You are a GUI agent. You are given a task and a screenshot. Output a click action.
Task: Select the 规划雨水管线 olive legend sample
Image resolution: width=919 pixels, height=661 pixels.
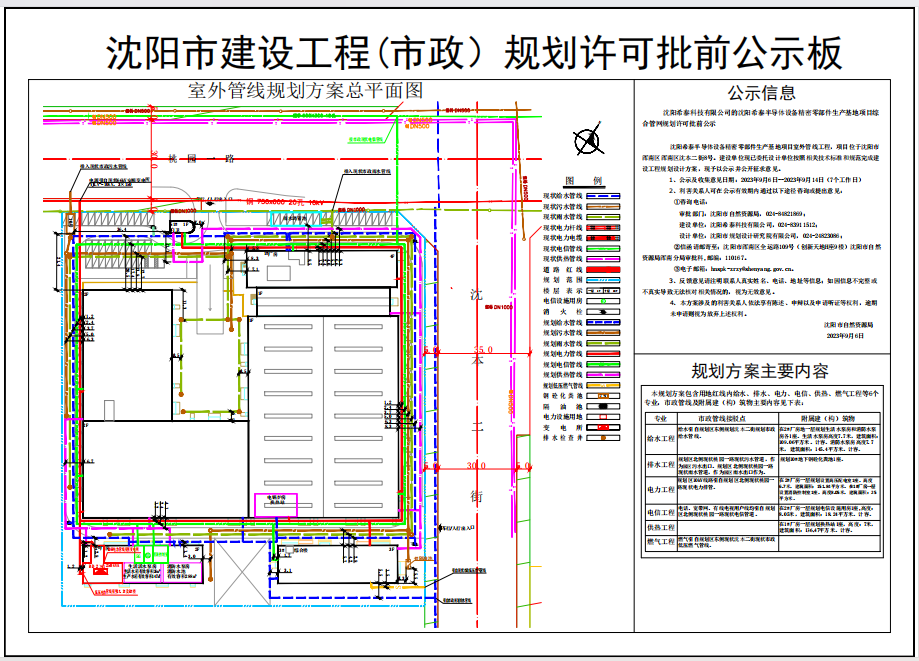tap(603, 343)
